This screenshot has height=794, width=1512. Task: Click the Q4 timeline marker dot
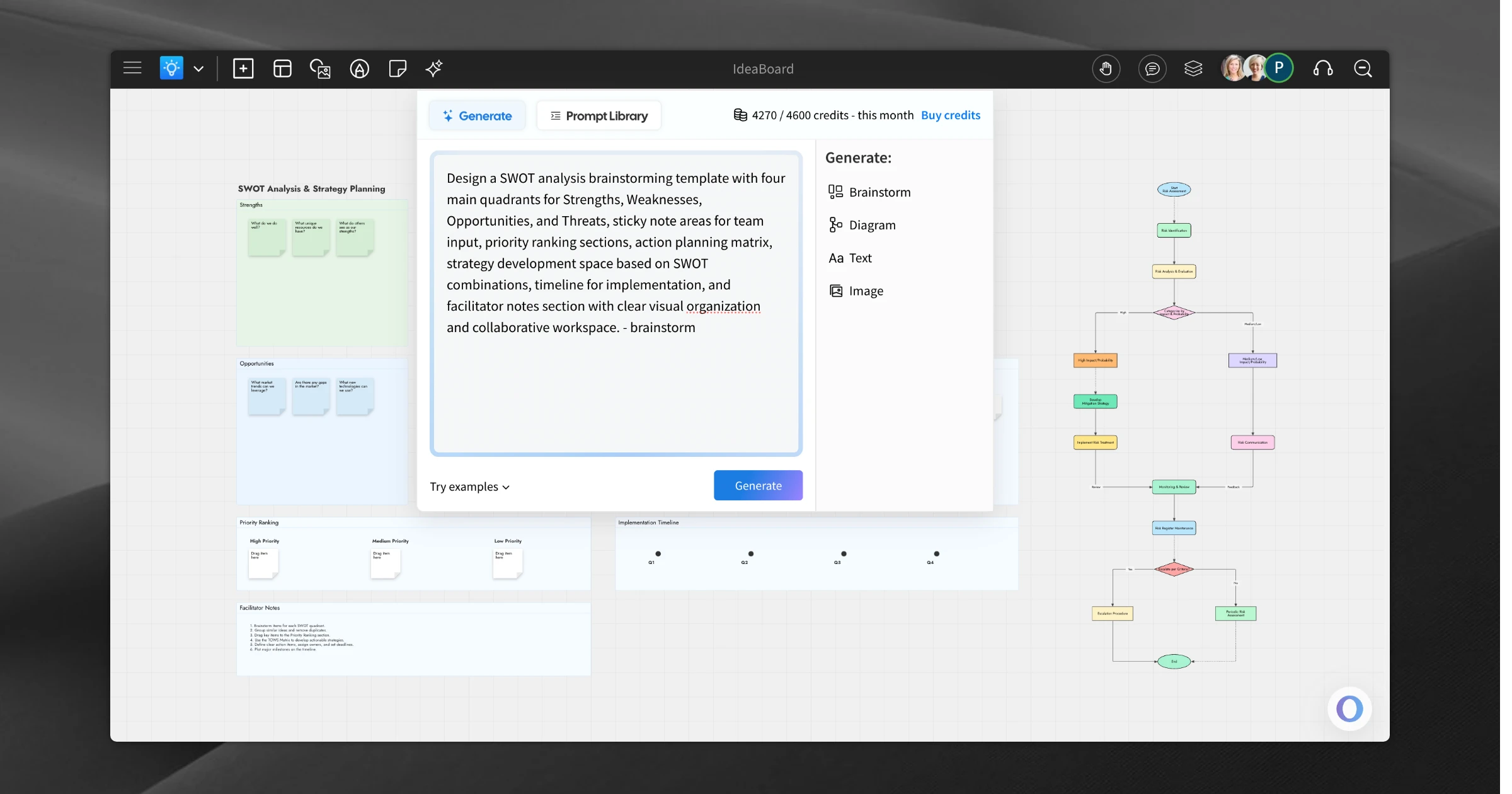click(x=936, y=554)
